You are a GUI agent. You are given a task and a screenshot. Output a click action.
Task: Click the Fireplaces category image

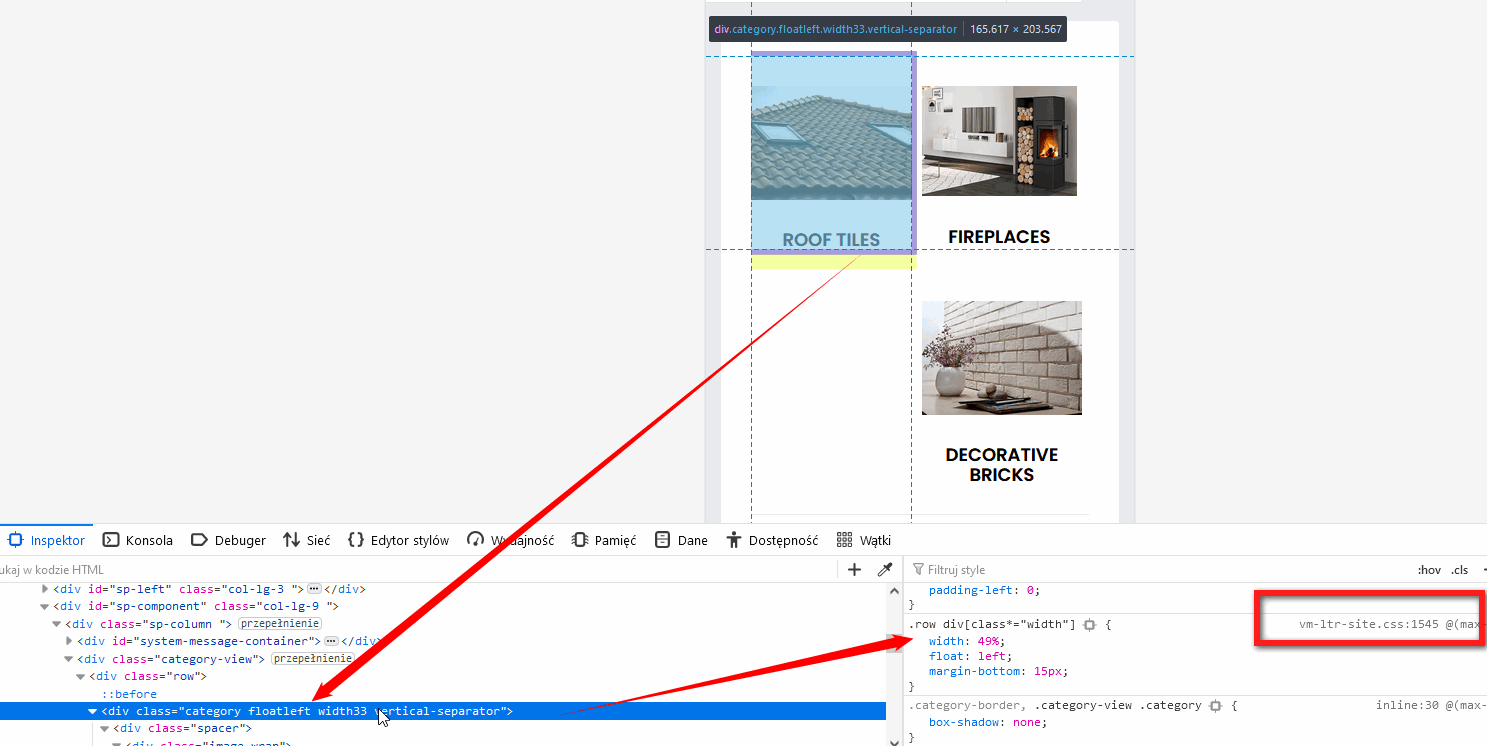tap(999, 141)
